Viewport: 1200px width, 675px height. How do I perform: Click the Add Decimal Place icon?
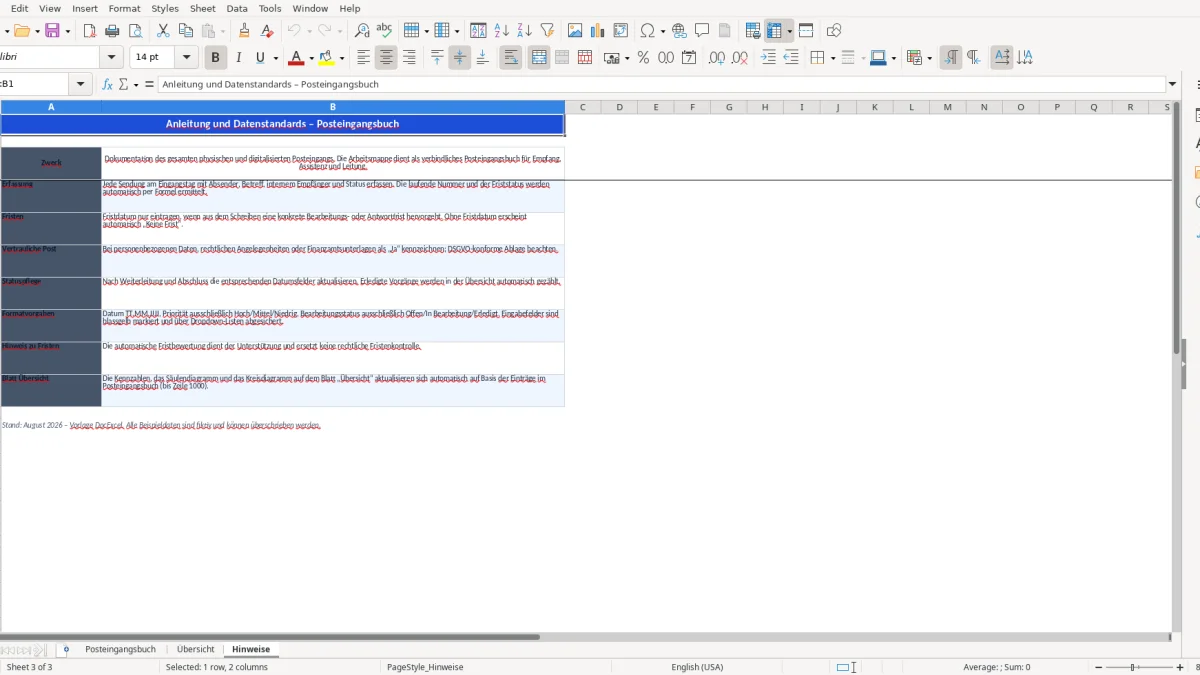(717, 58)
